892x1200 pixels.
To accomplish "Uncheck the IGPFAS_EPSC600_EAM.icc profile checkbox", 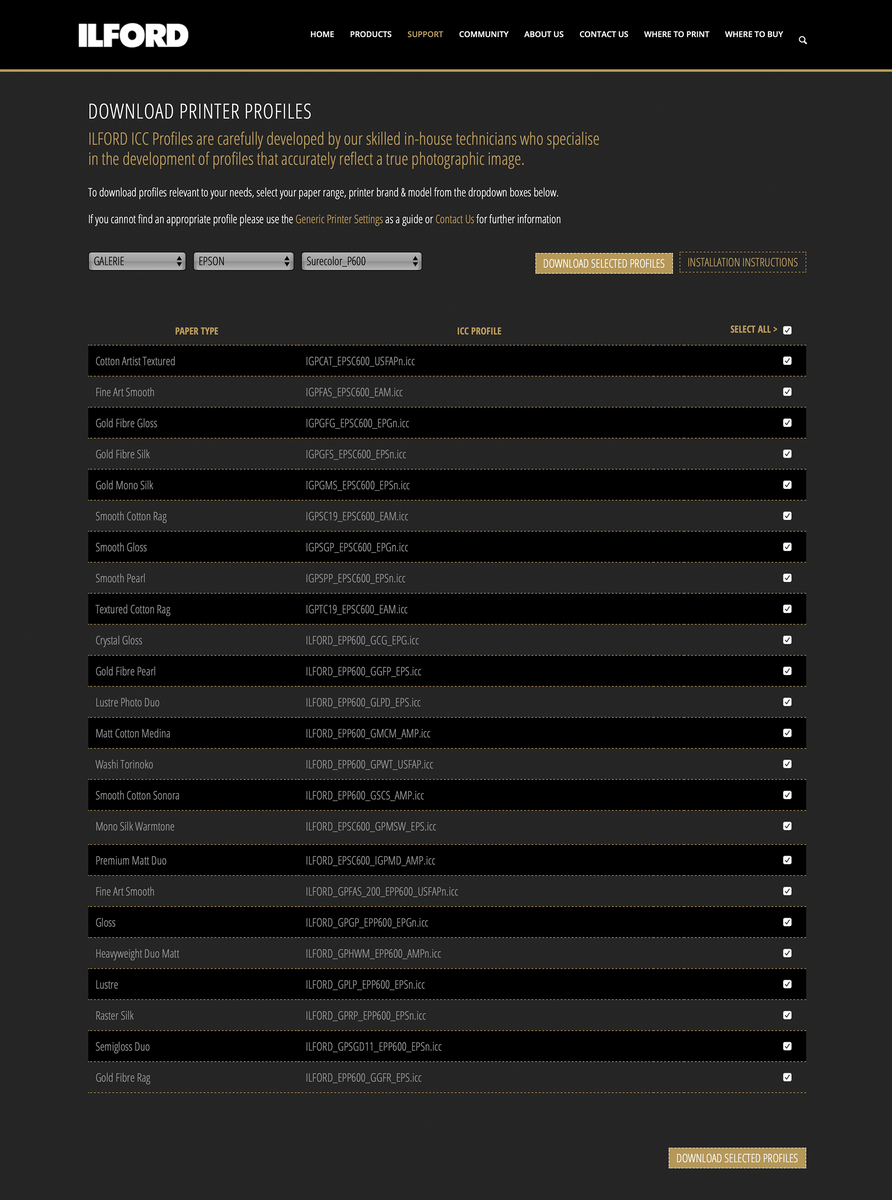I will point(787,392).
